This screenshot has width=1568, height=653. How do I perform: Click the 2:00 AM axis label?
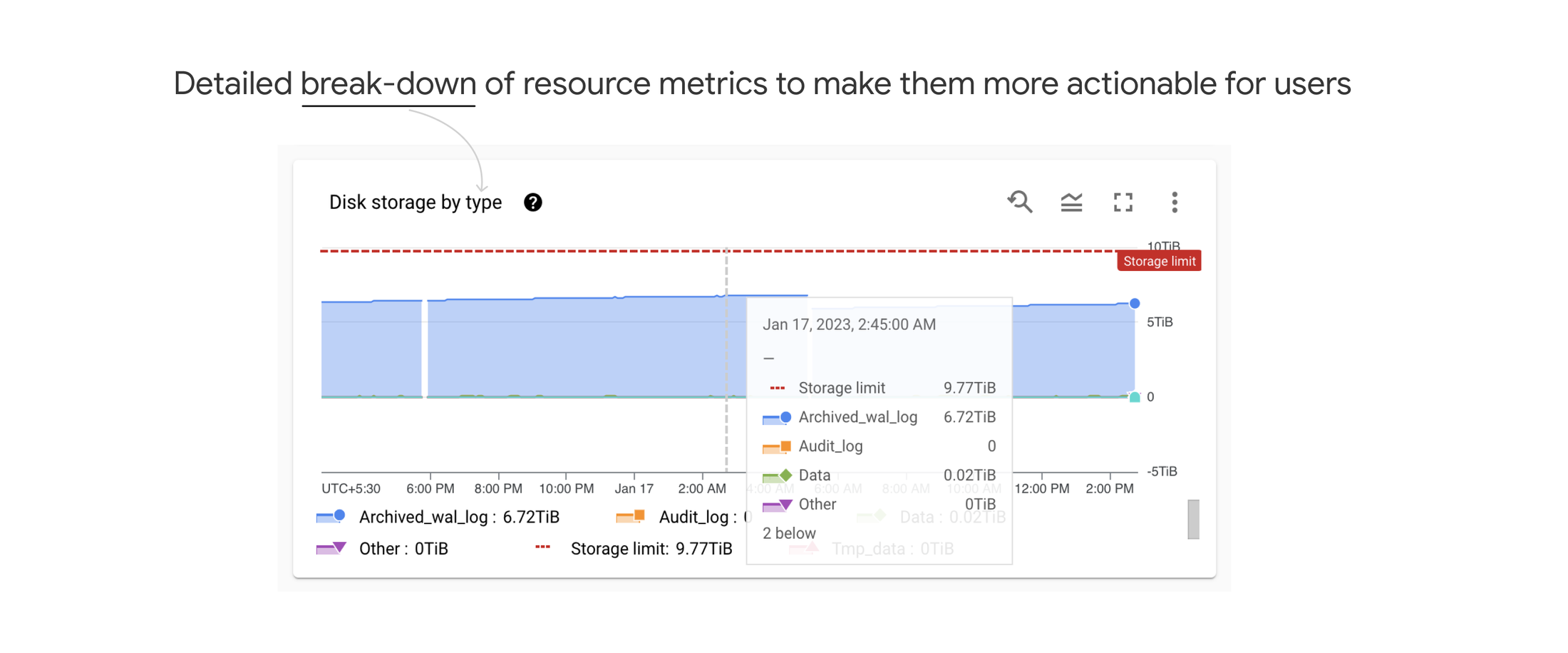702,488
